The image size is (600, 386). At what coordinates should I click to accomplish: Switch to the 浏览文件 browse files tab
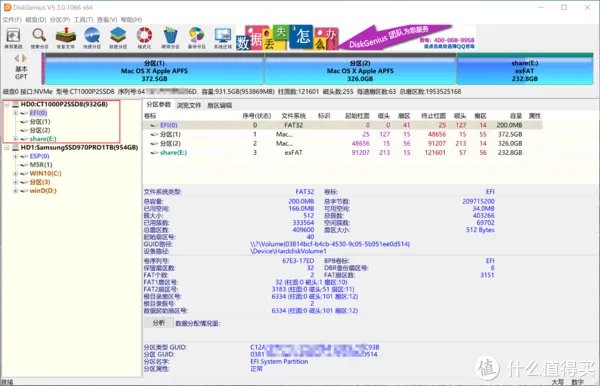(189, 105)
